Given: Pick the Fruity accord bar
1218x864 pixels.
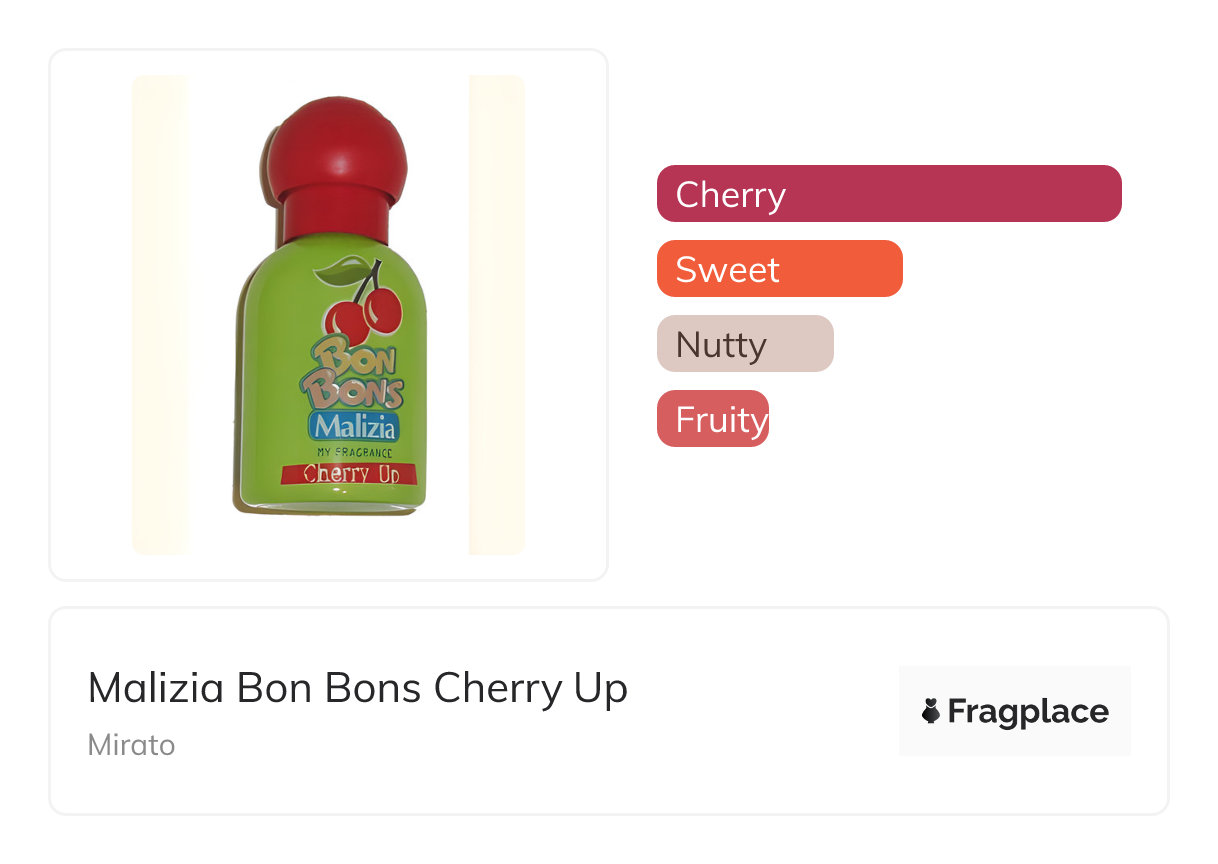Looking at the screenshot, I should (712, 419).
